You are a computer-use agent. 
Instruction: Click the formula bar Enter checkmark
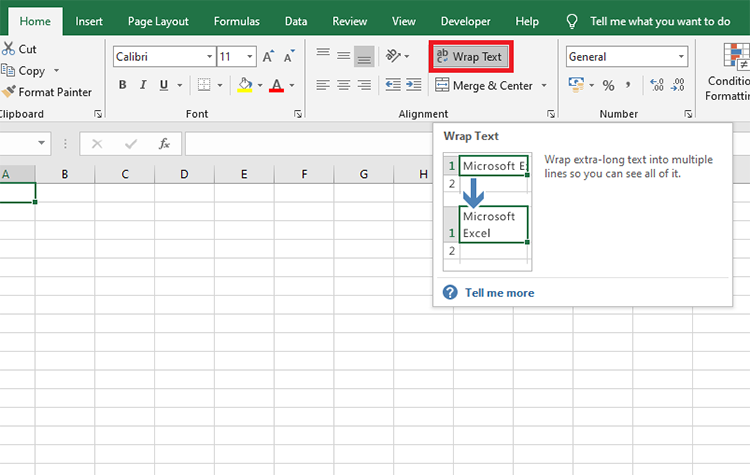tap(131, 144)
